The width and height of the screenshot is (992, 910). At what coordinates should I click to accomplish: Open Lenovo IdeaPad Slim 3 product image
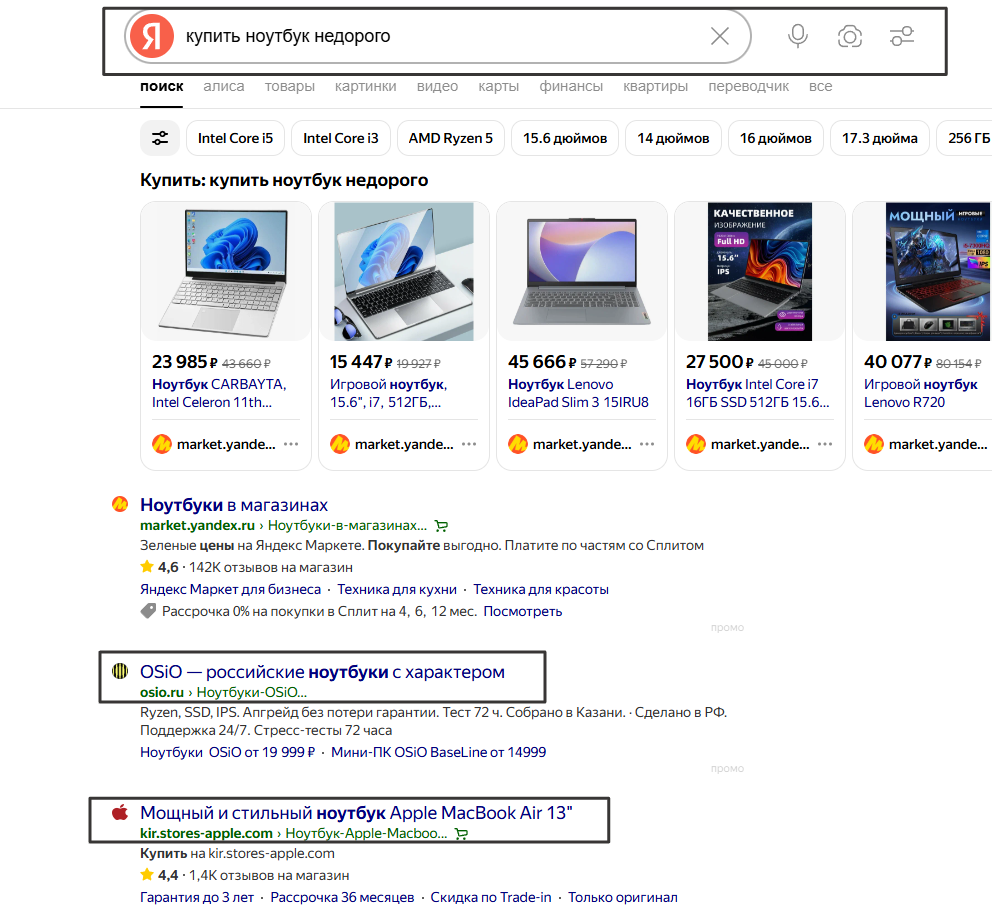pos(581,271)
